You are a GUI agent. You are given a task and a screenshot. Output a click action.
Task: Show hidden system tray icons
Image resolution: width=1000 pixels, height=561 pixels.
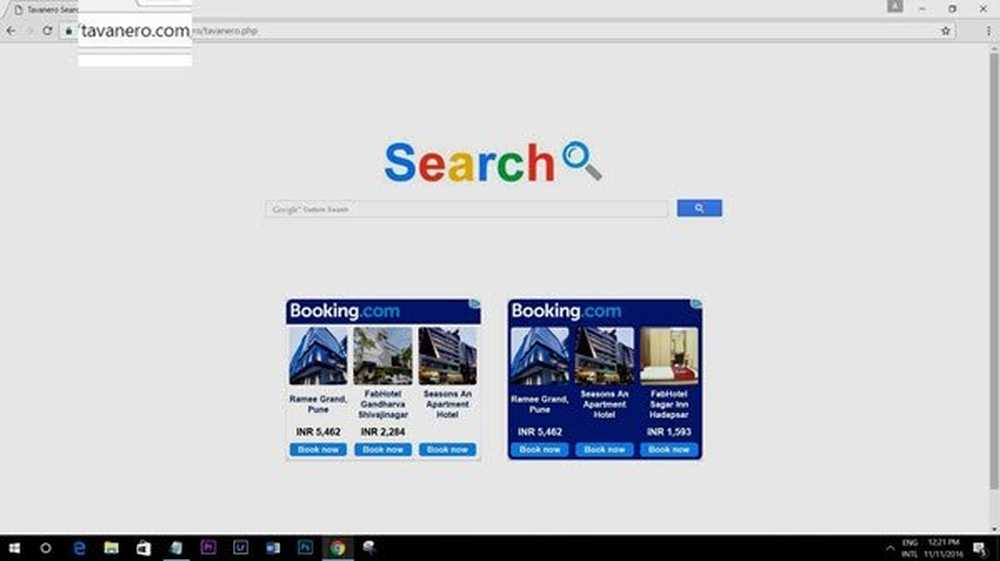(890, 548)
